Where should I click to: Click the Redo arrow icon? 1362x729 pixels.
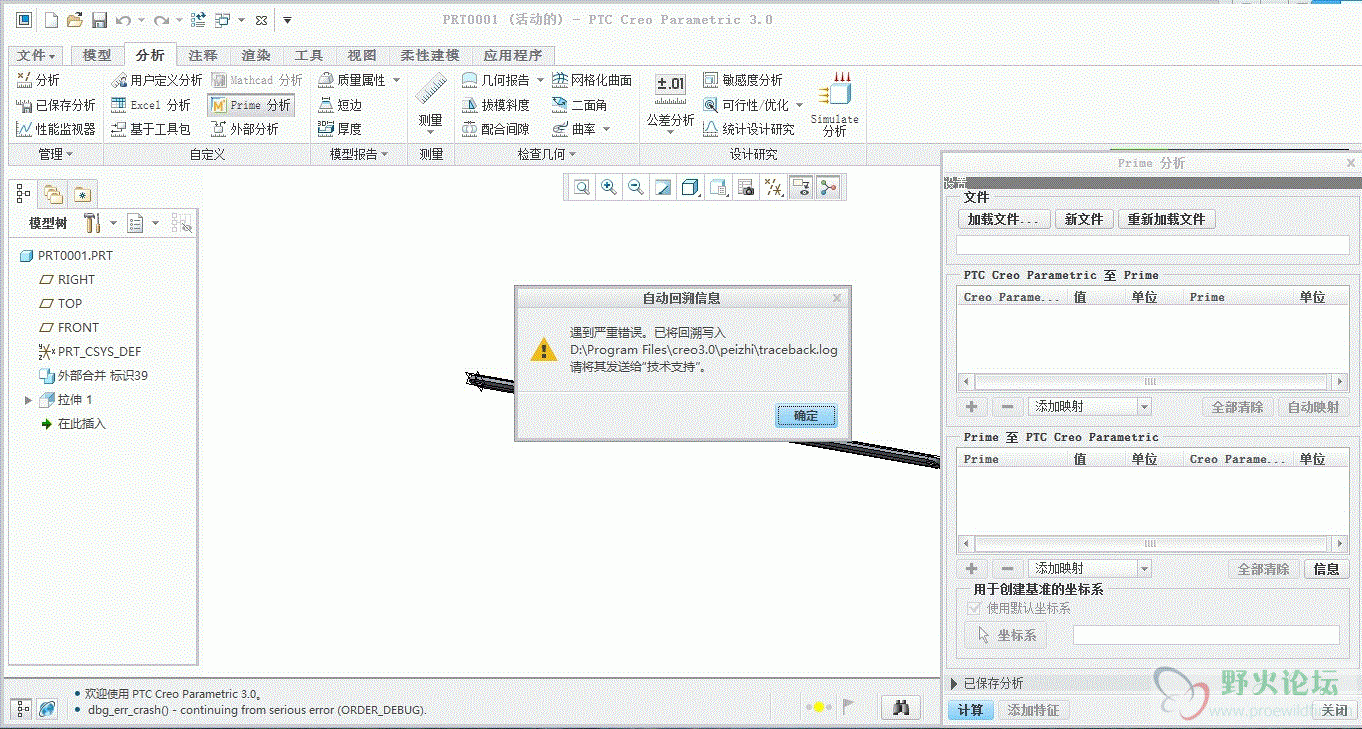tap(161, 19)
